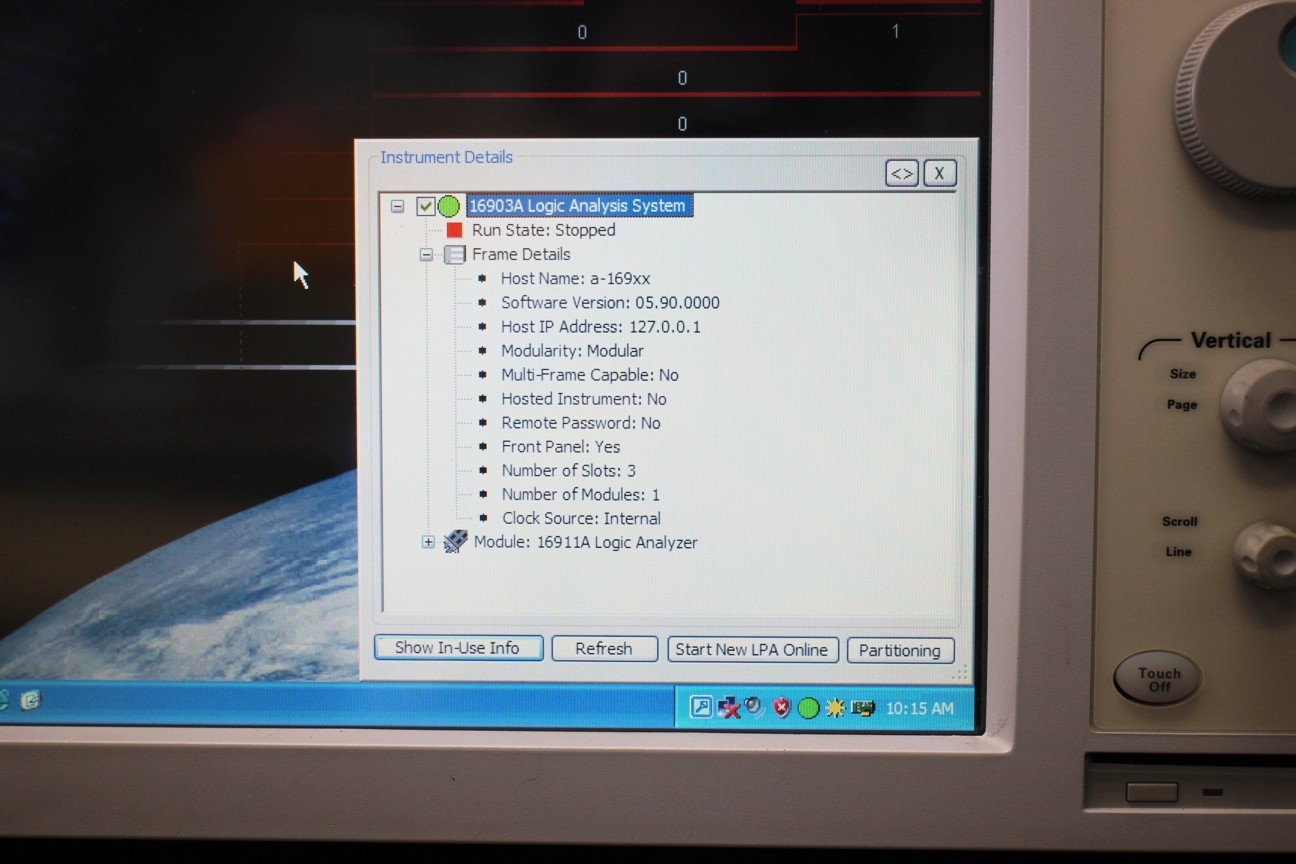The width and height of the screenshot is (1296, 864).
Task: Collapse the Frame Details node
Action: (x=427, y=254)
